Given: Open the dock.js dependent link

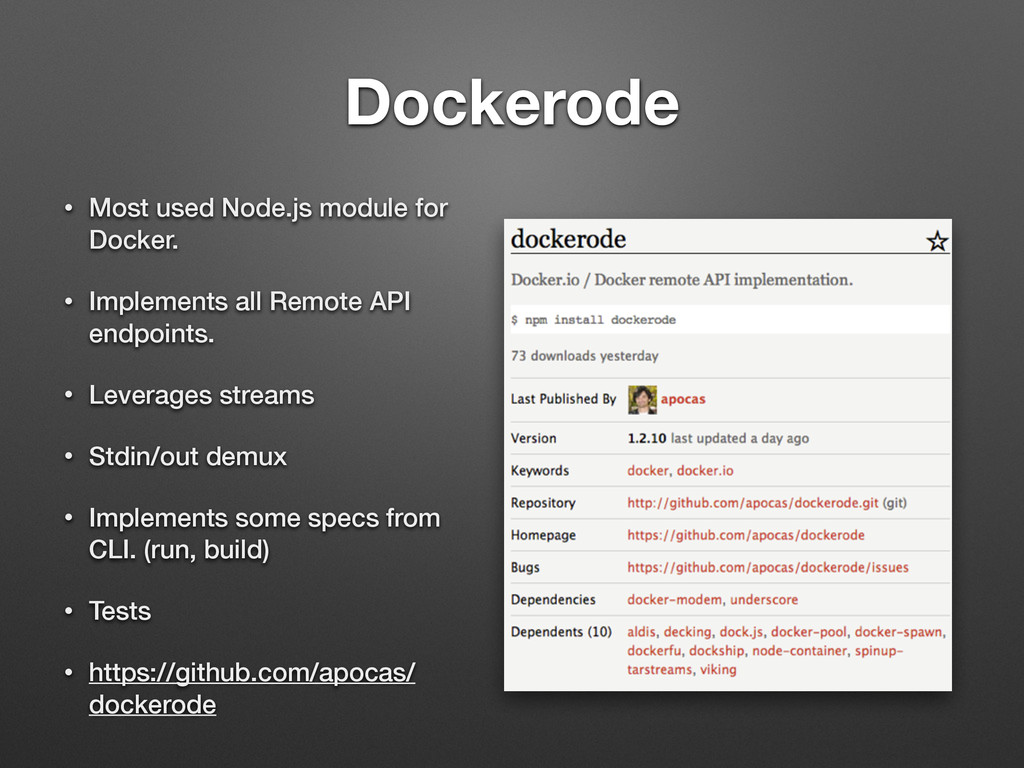Looking at the screenshot, I should [x=741, y=632].
